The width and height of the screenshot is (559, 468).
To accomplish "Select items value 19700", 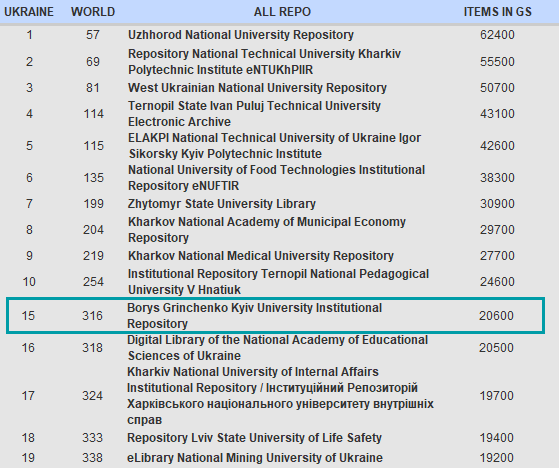I will [496, 396].
